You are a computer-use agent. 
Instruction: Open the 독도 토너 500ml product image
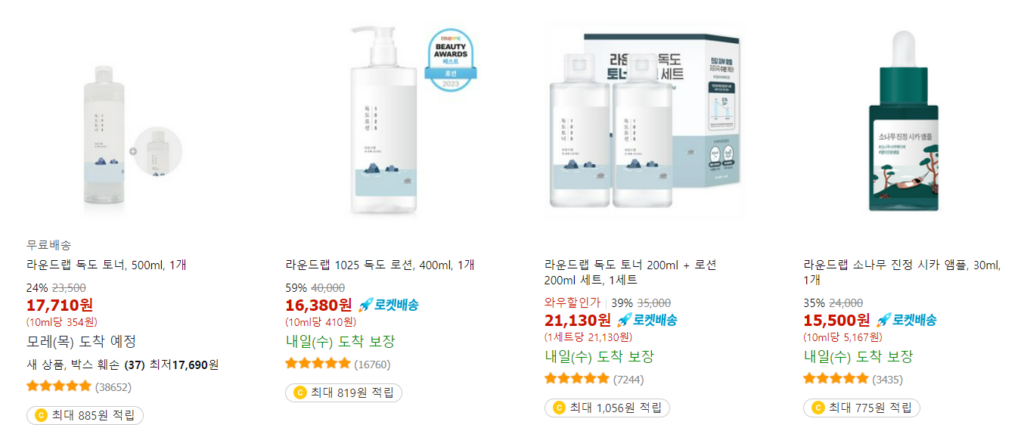coord(106,140)
